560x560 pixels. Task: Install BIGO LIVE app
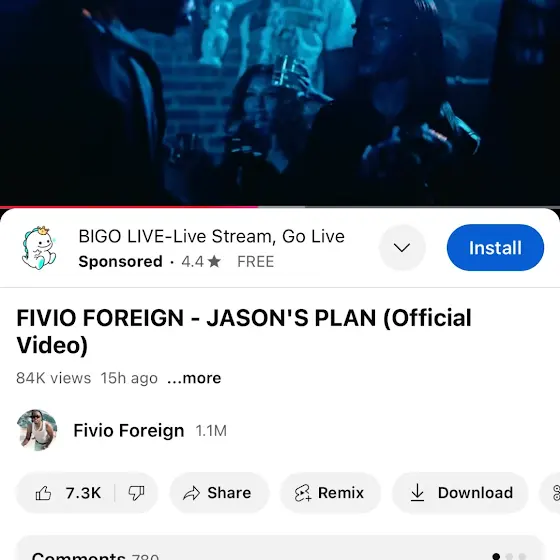tap(495, 248)
